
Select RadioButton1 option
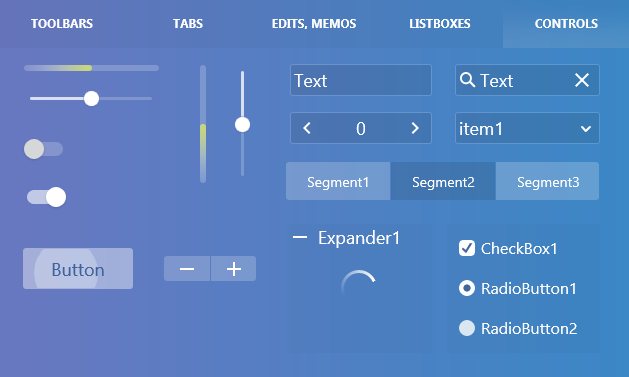tap(467, 288)
